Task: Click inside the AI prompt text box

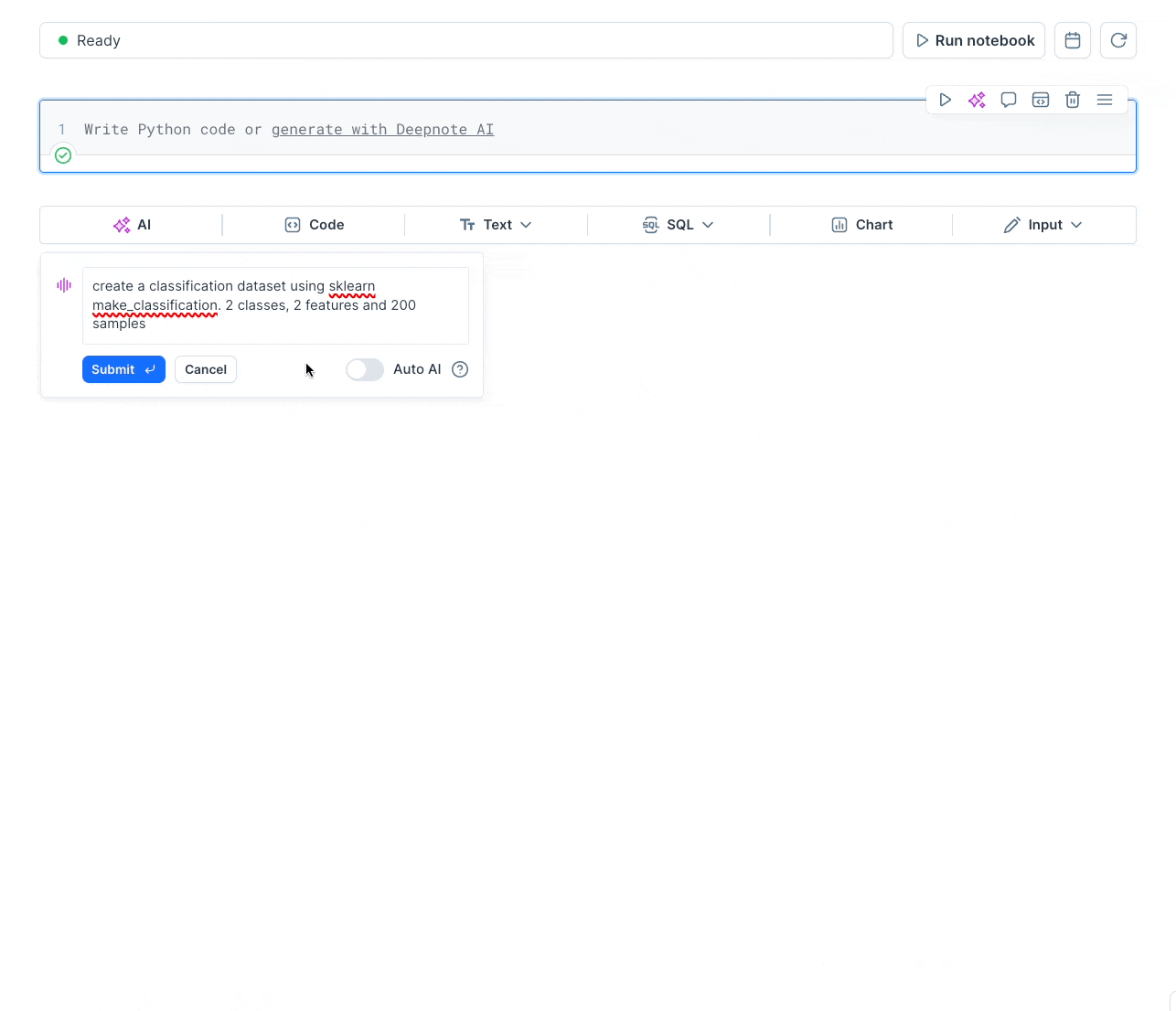Action: [x=274, y=305]
